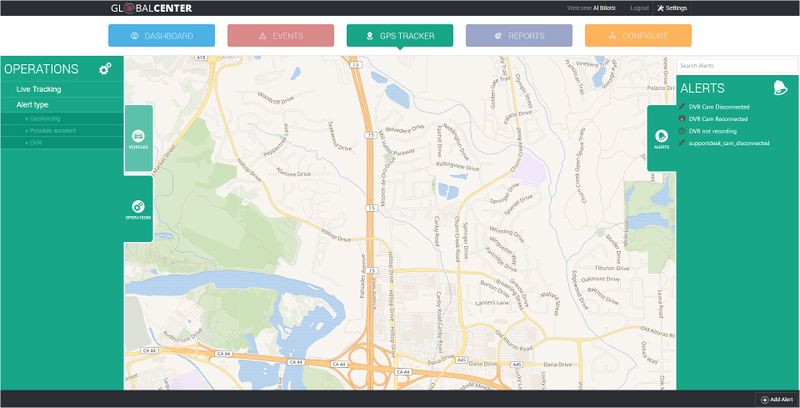Select the DVR not recording alert

[712, 131]
